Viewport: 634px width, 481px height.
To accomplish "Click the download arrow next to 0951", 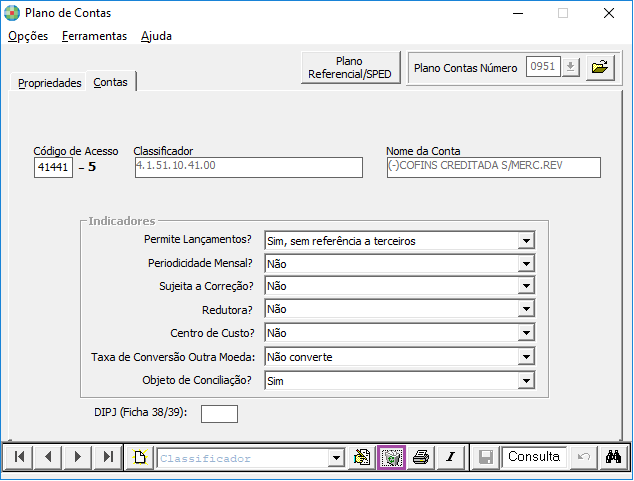I will point(571,67).
